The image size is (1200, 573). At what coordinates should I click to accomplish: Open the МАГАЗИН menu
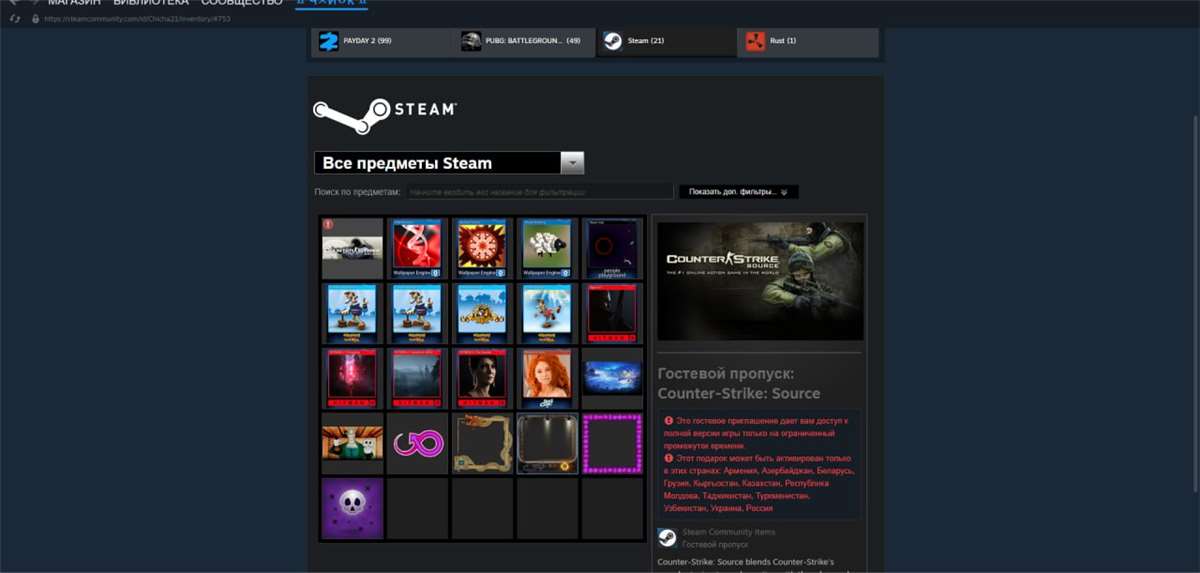pos(74,3)
